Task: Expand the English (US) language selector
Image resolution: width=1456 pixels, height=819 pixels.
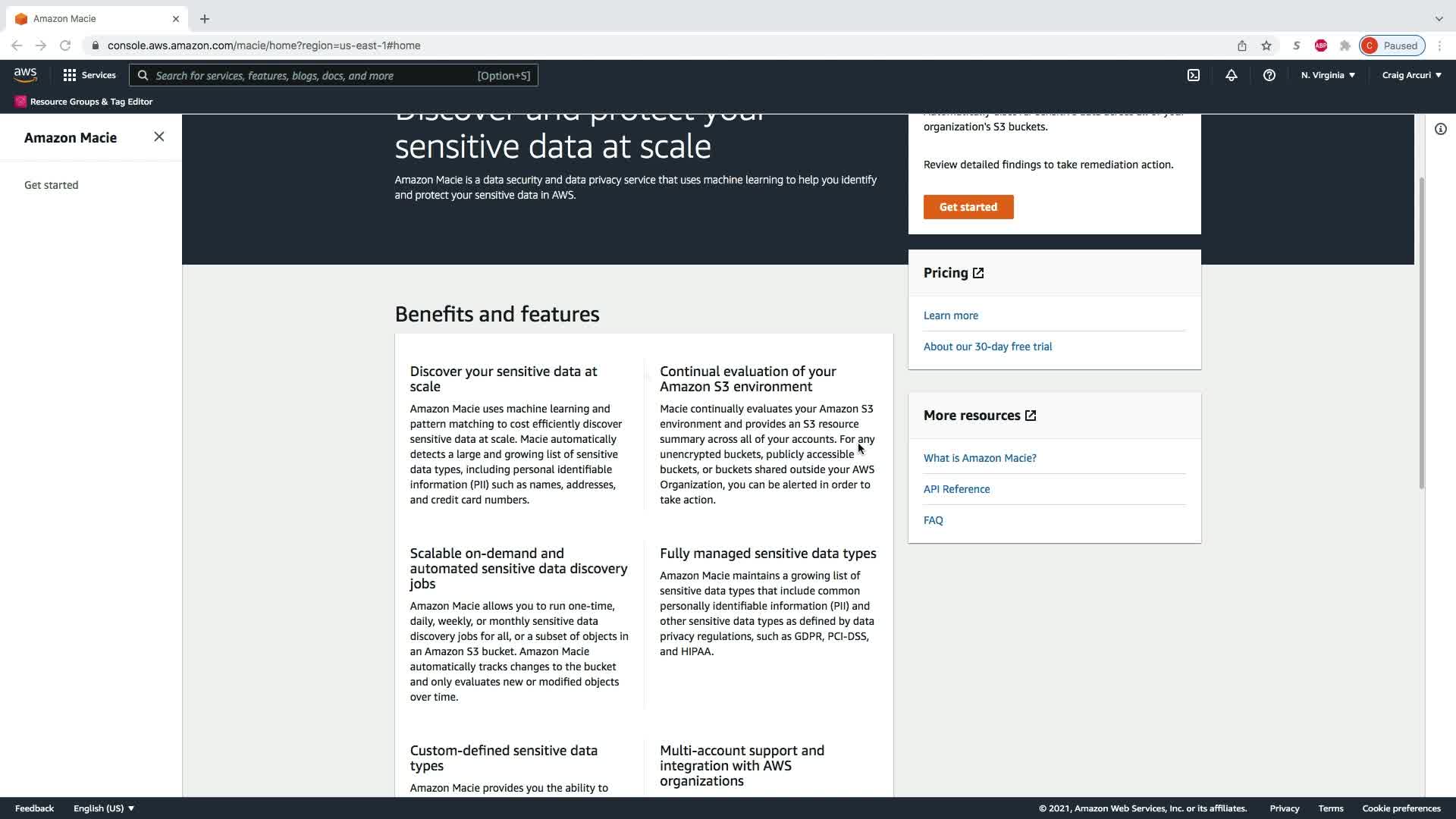Action: [x=104, y=808]
